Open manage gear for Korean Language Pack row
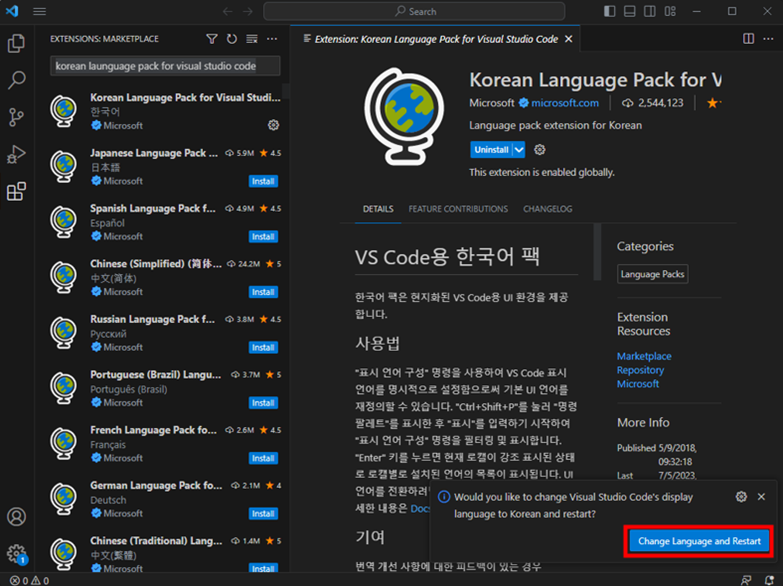Screen dimensions: 783x586 [273, 125]
